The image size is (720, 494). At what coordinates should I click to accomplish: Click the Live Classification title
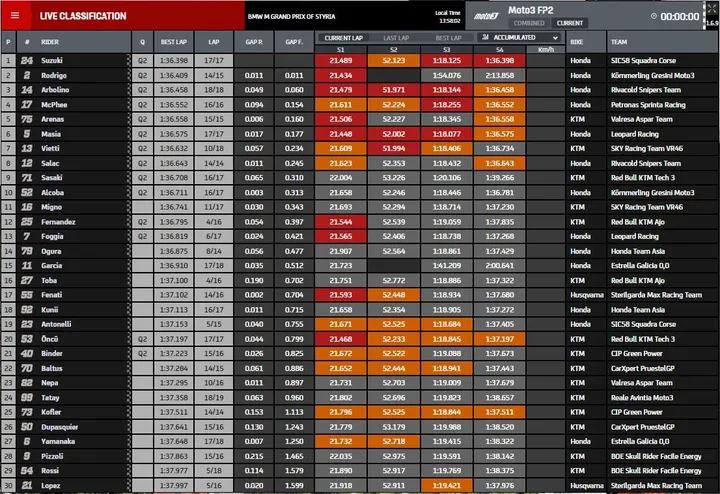click(x=83, y=16)
